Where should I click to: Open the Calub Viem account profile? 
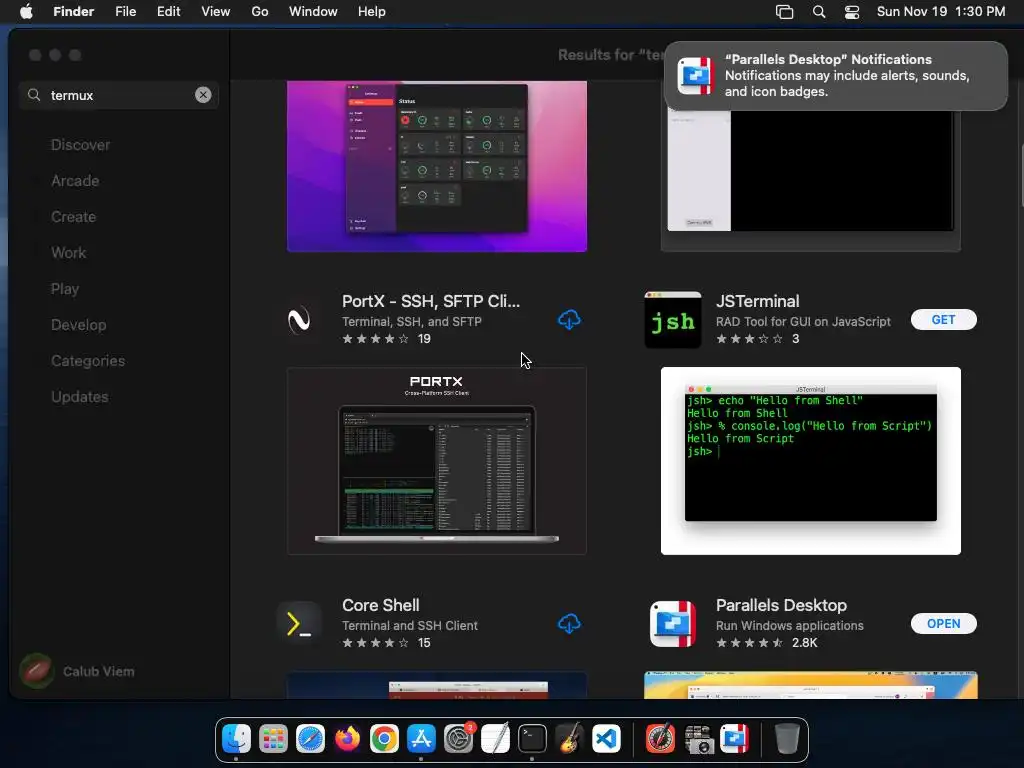(x=77, y=671)
